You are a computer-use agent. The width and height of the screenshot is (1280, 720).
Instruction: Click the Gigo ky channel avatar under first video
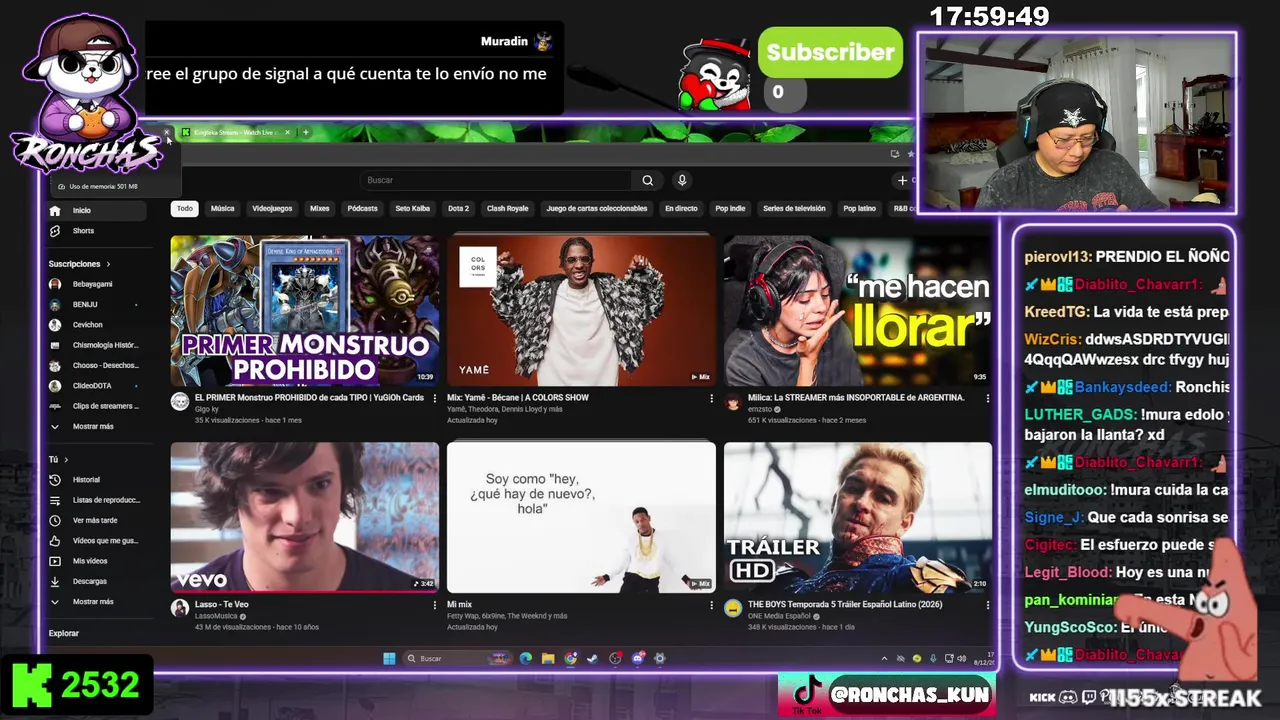(180, 402)
